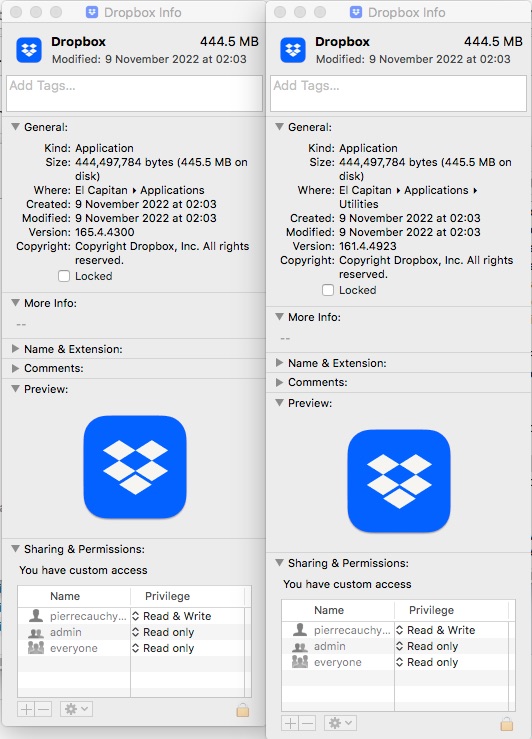Change pierrecauchy Read & Write privilege, left window
Screen dimensions: 532x739
coord(172,616)
